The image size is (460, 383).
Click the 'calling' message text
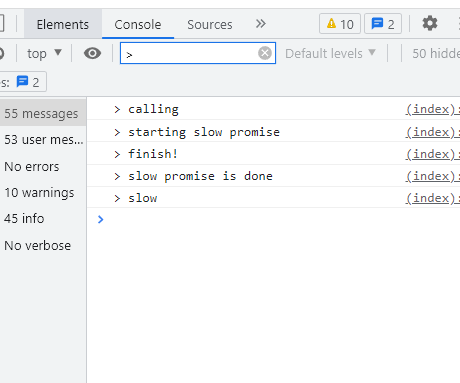[x=153, y=109]
